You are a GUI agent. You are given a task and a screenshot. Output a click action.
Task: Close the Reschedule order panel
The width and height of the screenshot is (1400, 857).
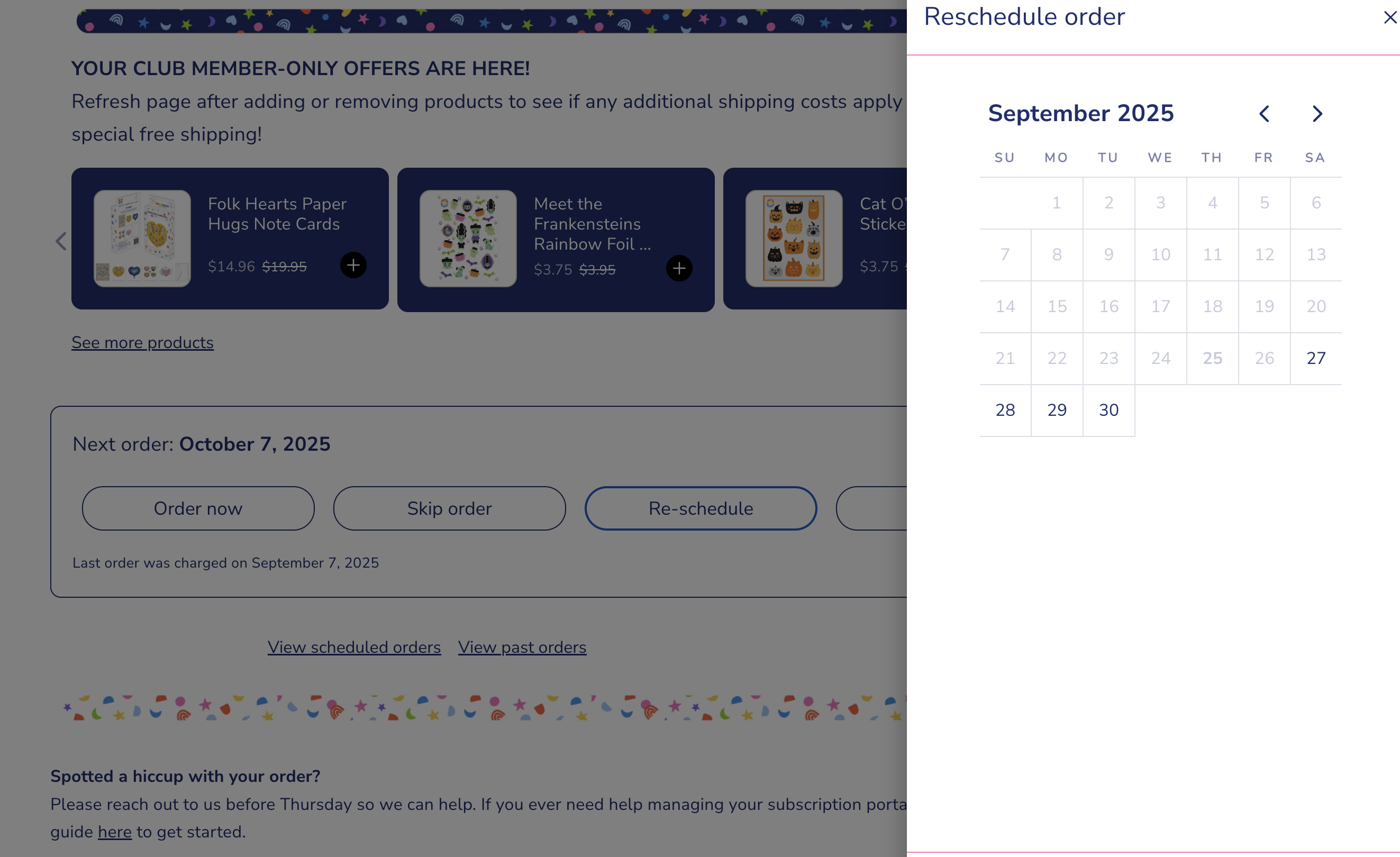coord(1390,17)
